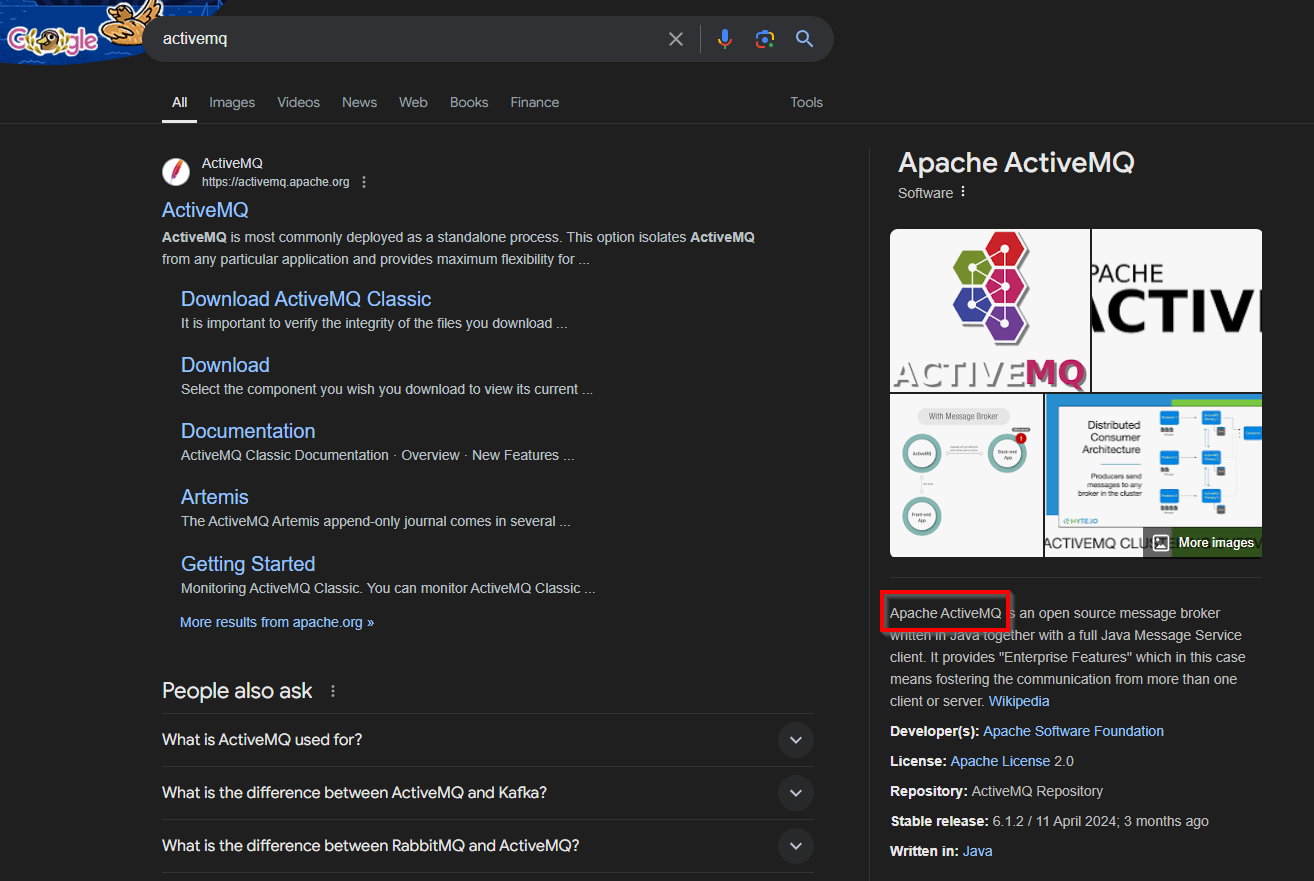
Task: Open the Download ActiveMQ Classic link
Action: 306,299
